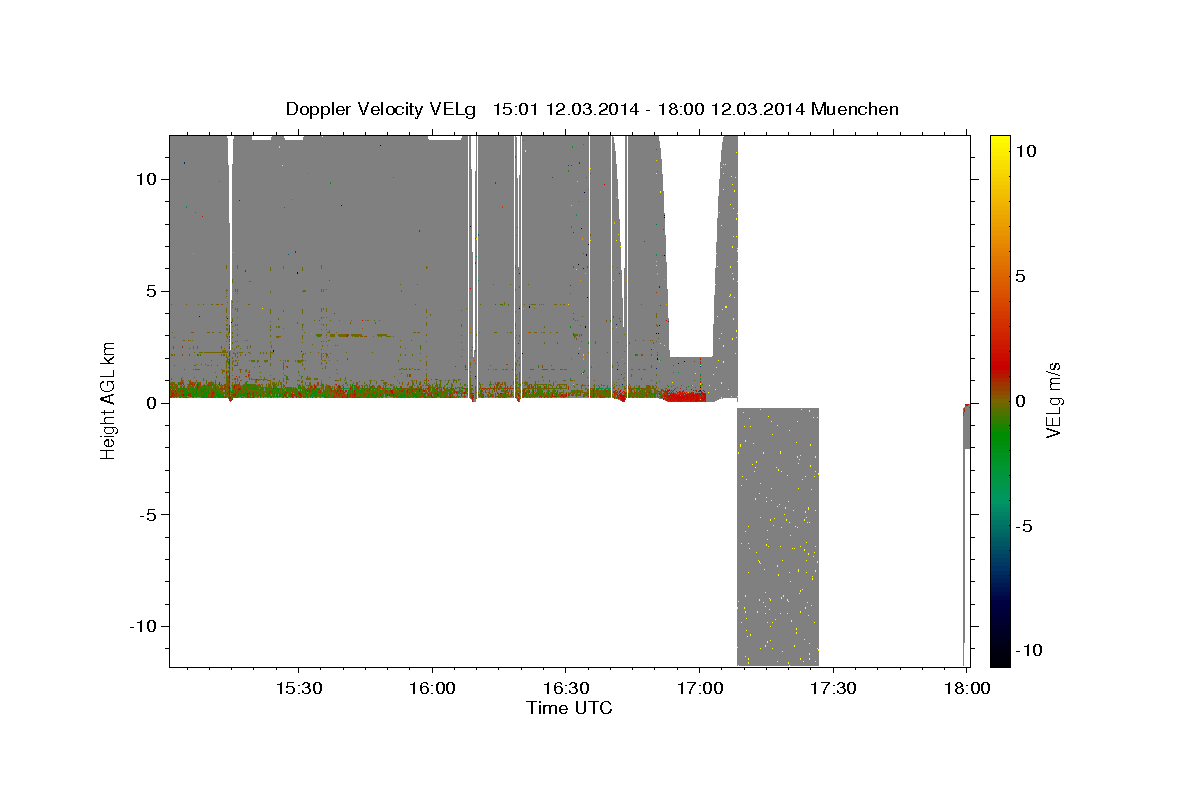Image resolution: width=1200 pixels, height=800 pixels.
Task: Click the '16:00' time axis label
Action: (432, 688)
